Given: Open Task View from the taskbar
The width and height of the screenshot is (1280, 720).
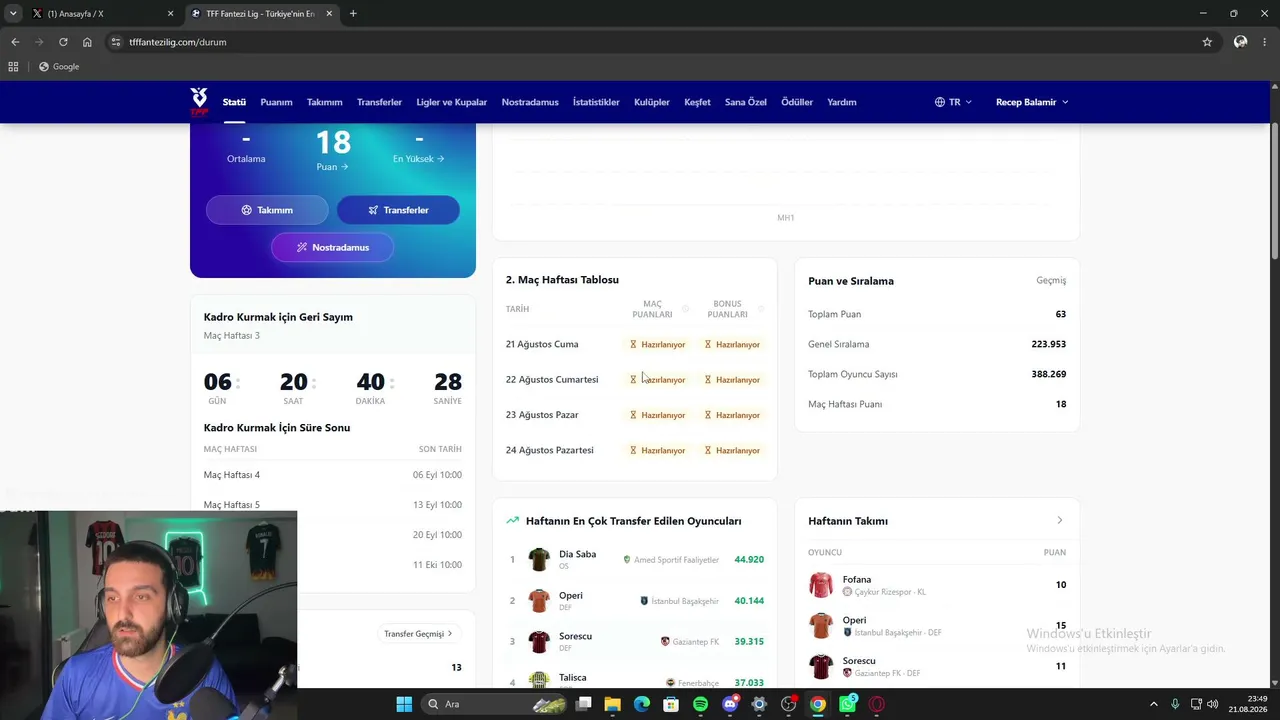Looking at the screenshot, I should 583,704.
